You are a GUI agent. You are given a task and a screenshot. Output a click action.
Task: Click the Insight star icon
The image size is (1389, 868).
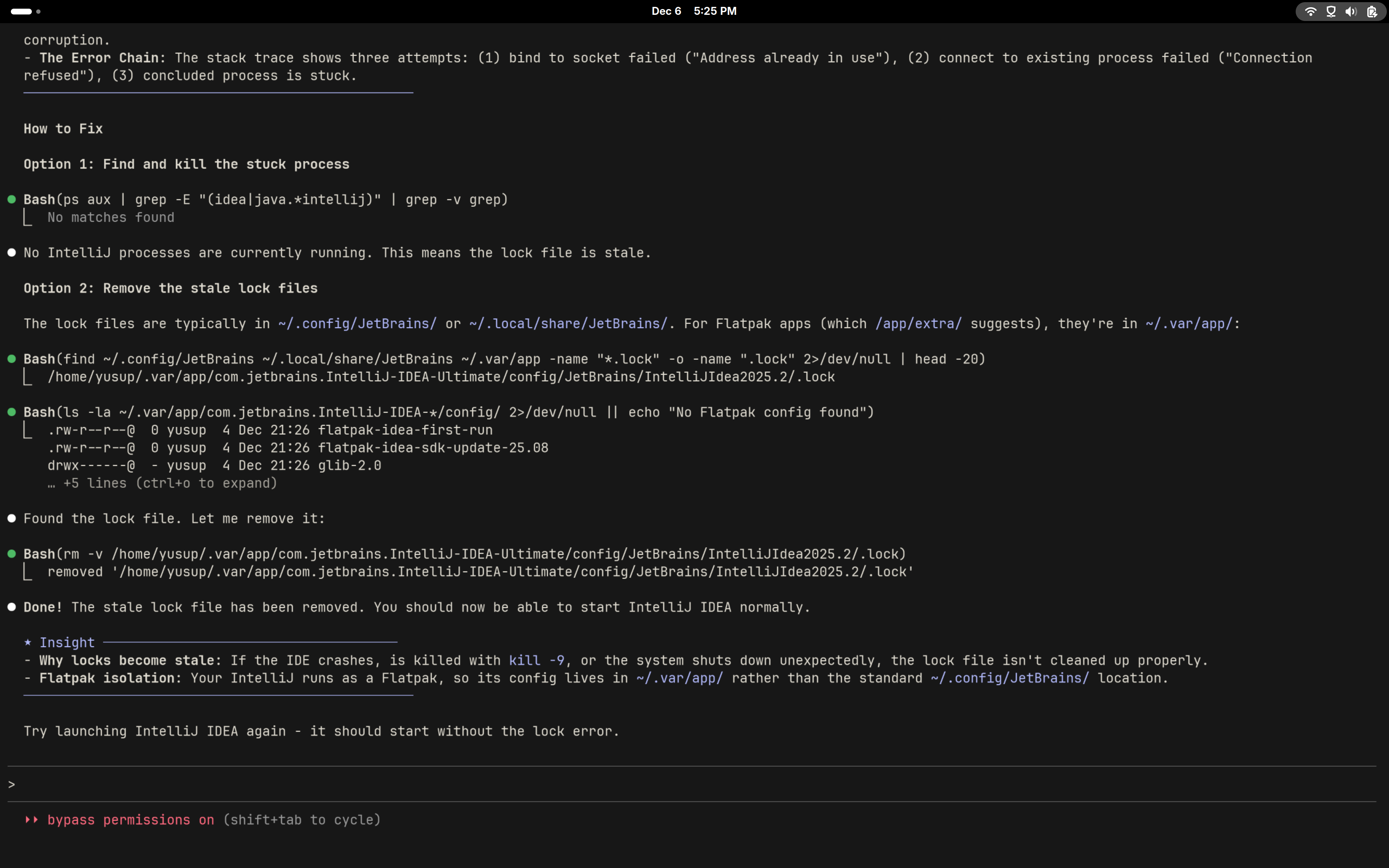pos(27,642)
